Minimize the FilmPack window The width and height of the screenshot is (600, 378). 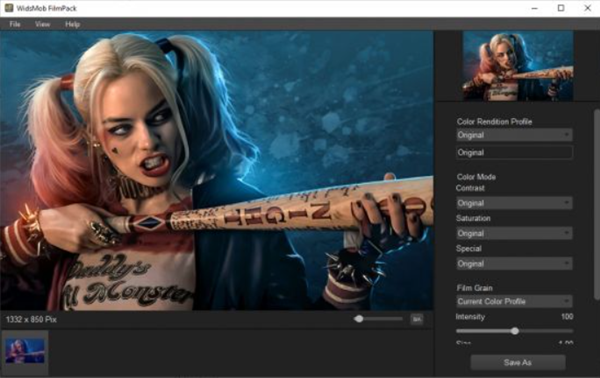pyautogui.click(x=535, y=8)
